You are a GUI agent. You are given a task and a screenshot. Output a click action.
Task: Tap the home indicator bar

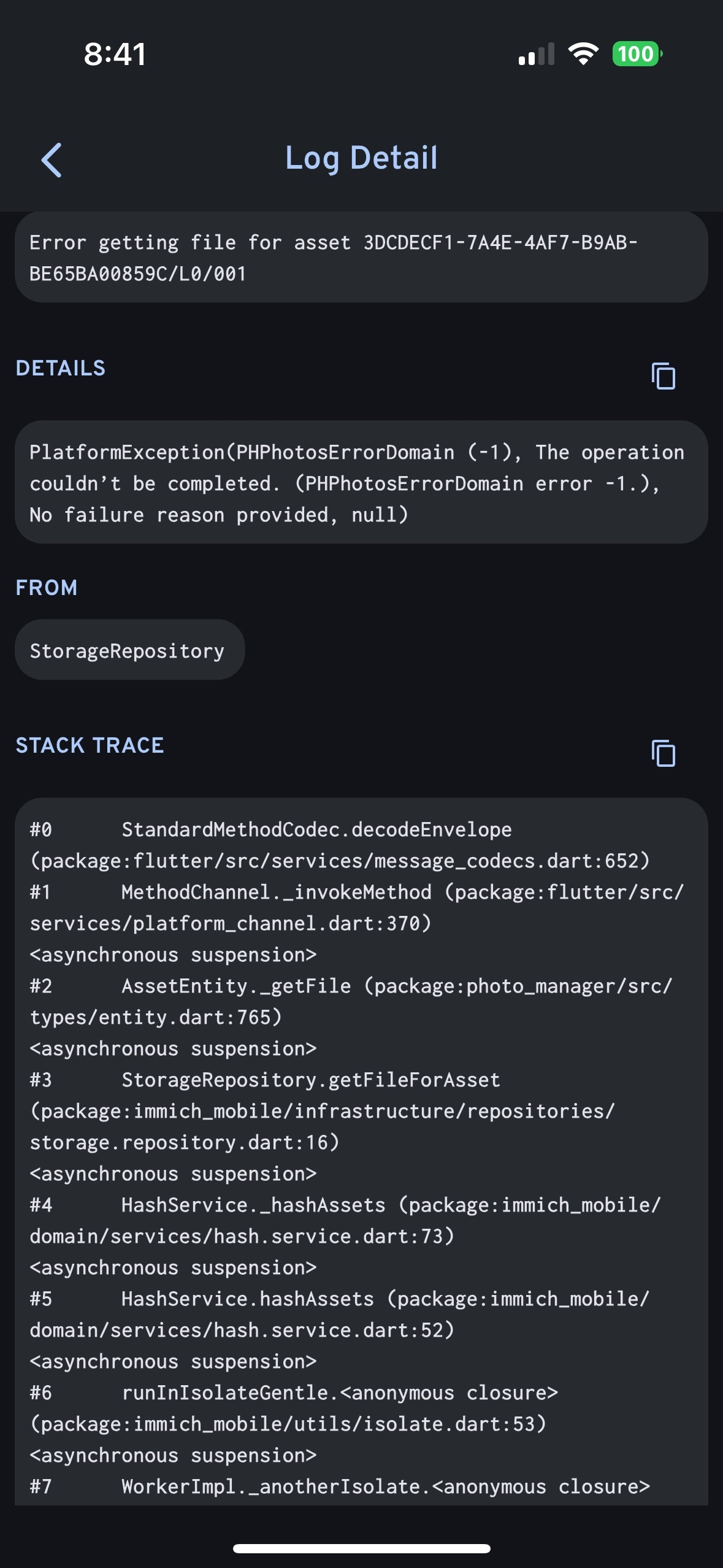[x=361, y=1548]
